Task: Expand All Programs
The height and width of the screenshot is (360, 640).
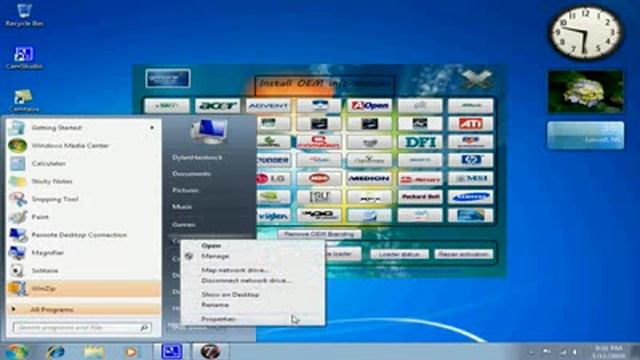Action: 84,309
